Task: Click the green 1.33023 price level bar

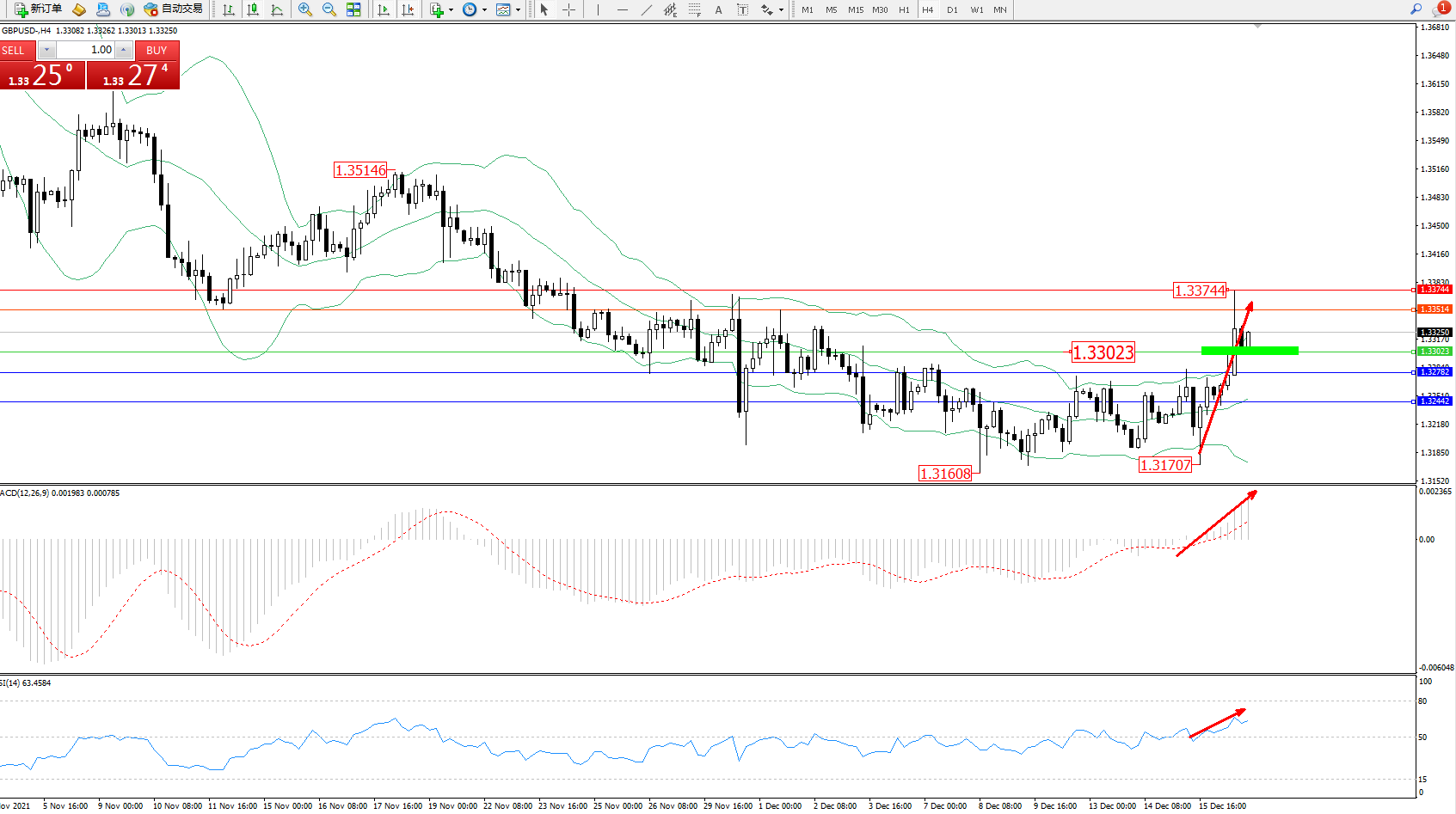Action: pos(1250,351)
